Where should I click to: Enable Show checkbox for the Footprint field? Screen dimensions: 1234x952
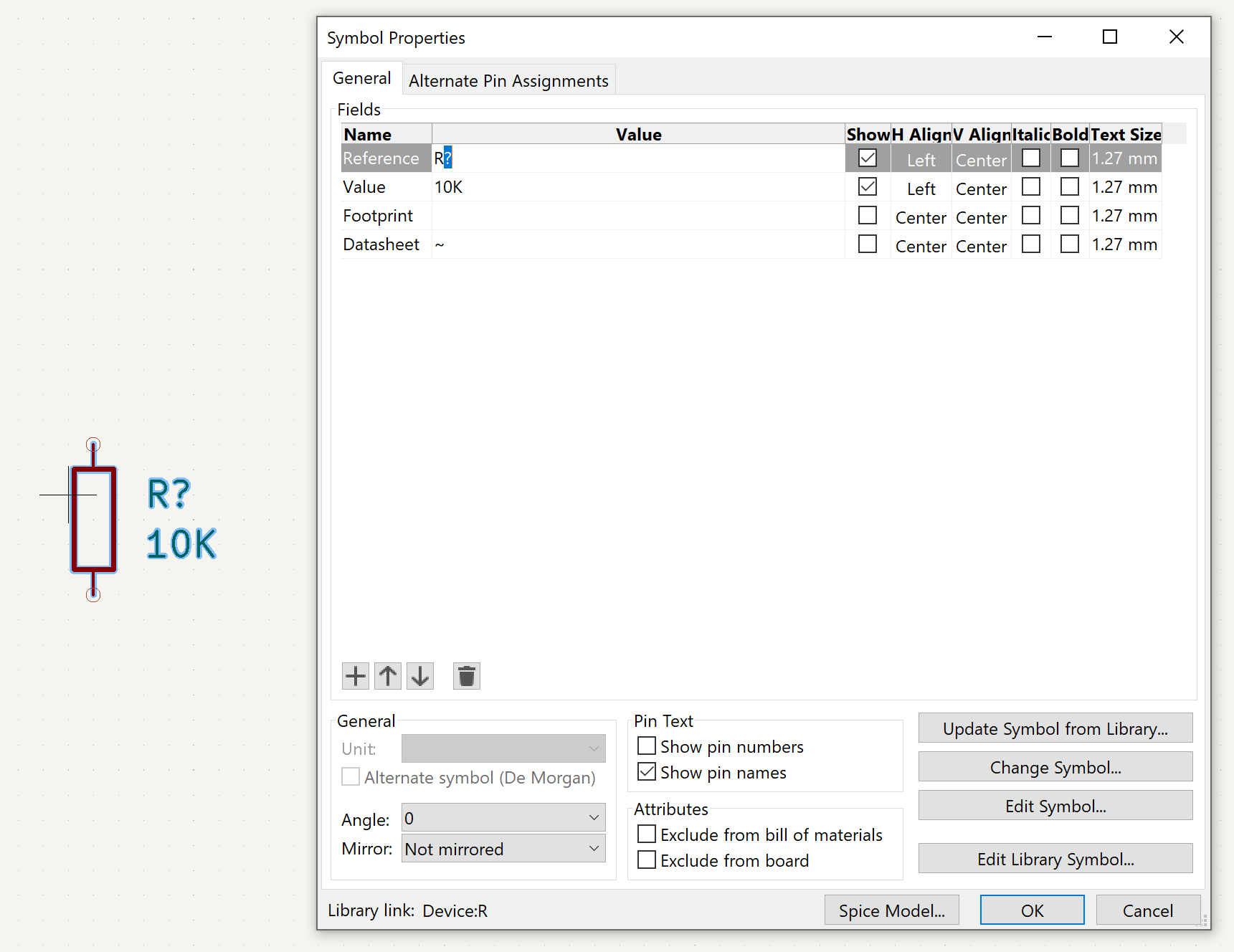click(867, 214)
